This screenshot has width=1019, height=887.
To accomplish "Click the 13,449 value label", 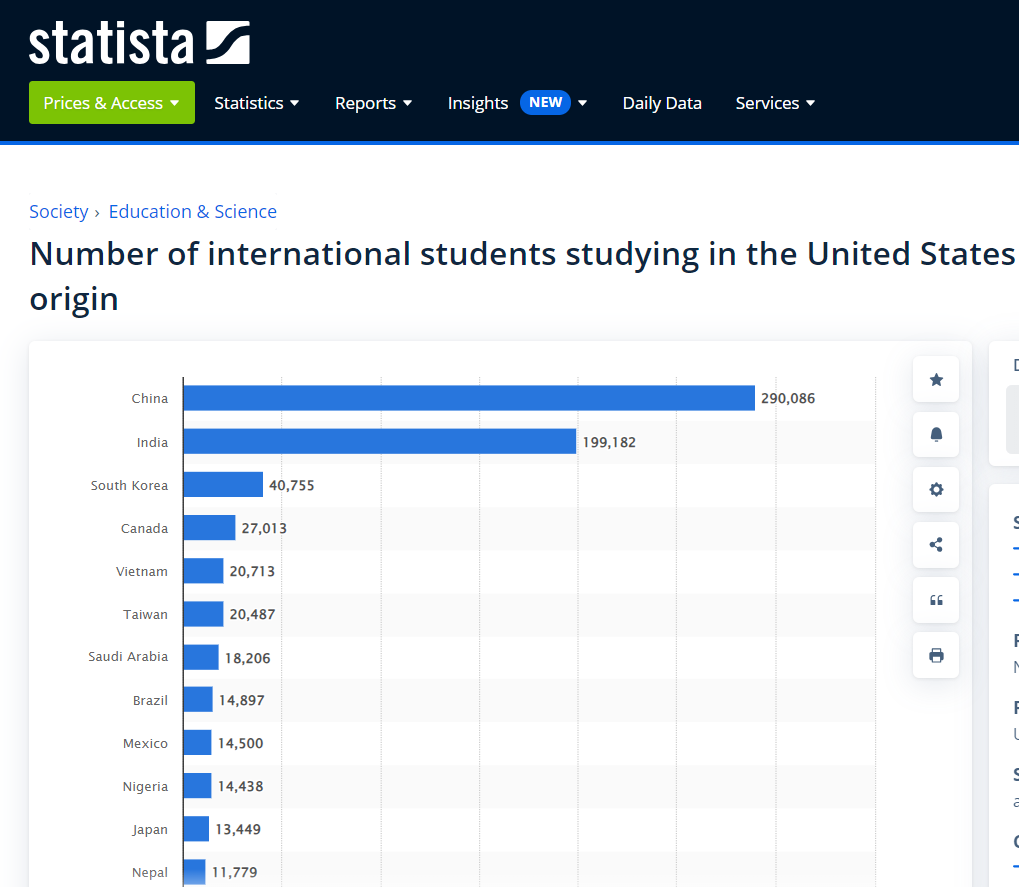I will [x=238, y=829].
